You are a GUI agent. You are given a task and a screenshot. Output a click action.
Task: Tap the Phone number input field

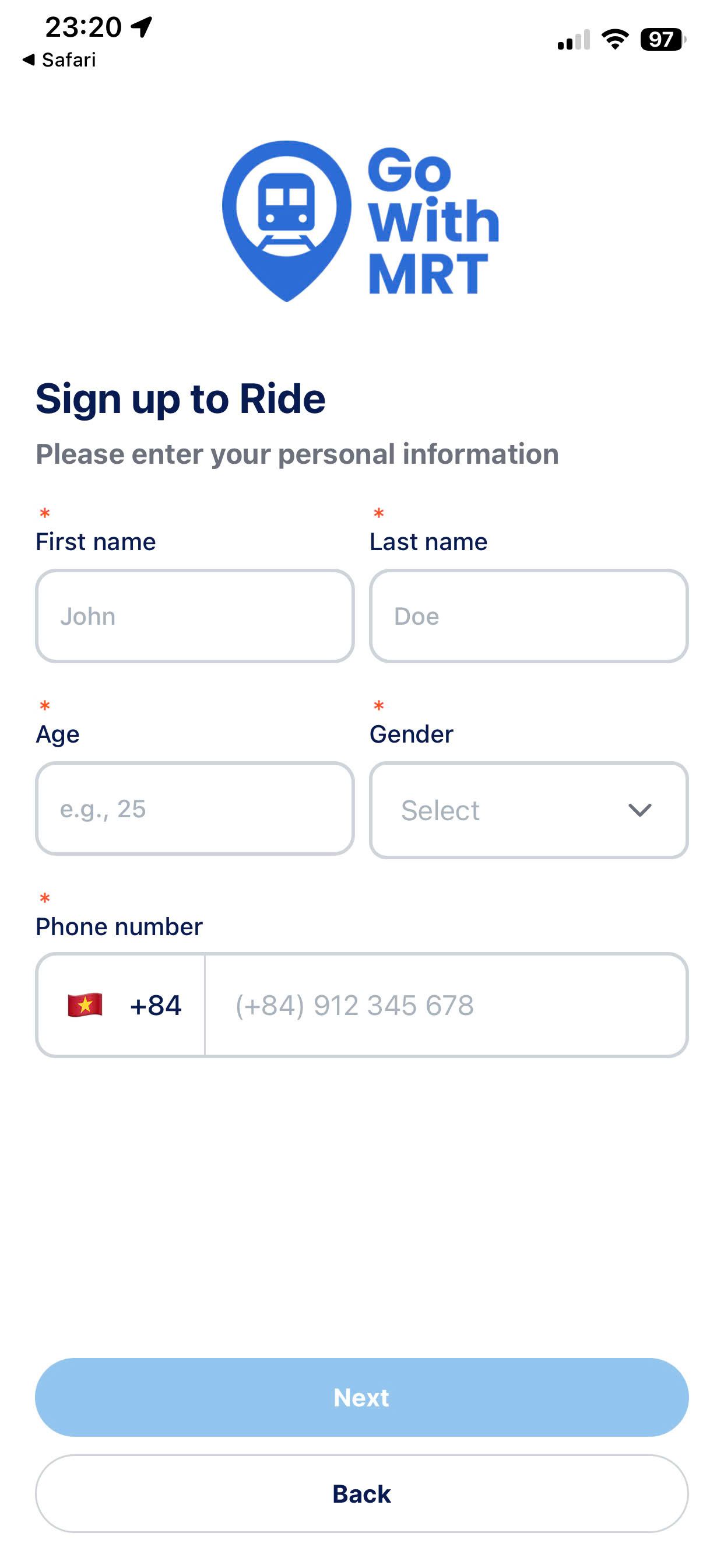click(x=445, y=1005)
